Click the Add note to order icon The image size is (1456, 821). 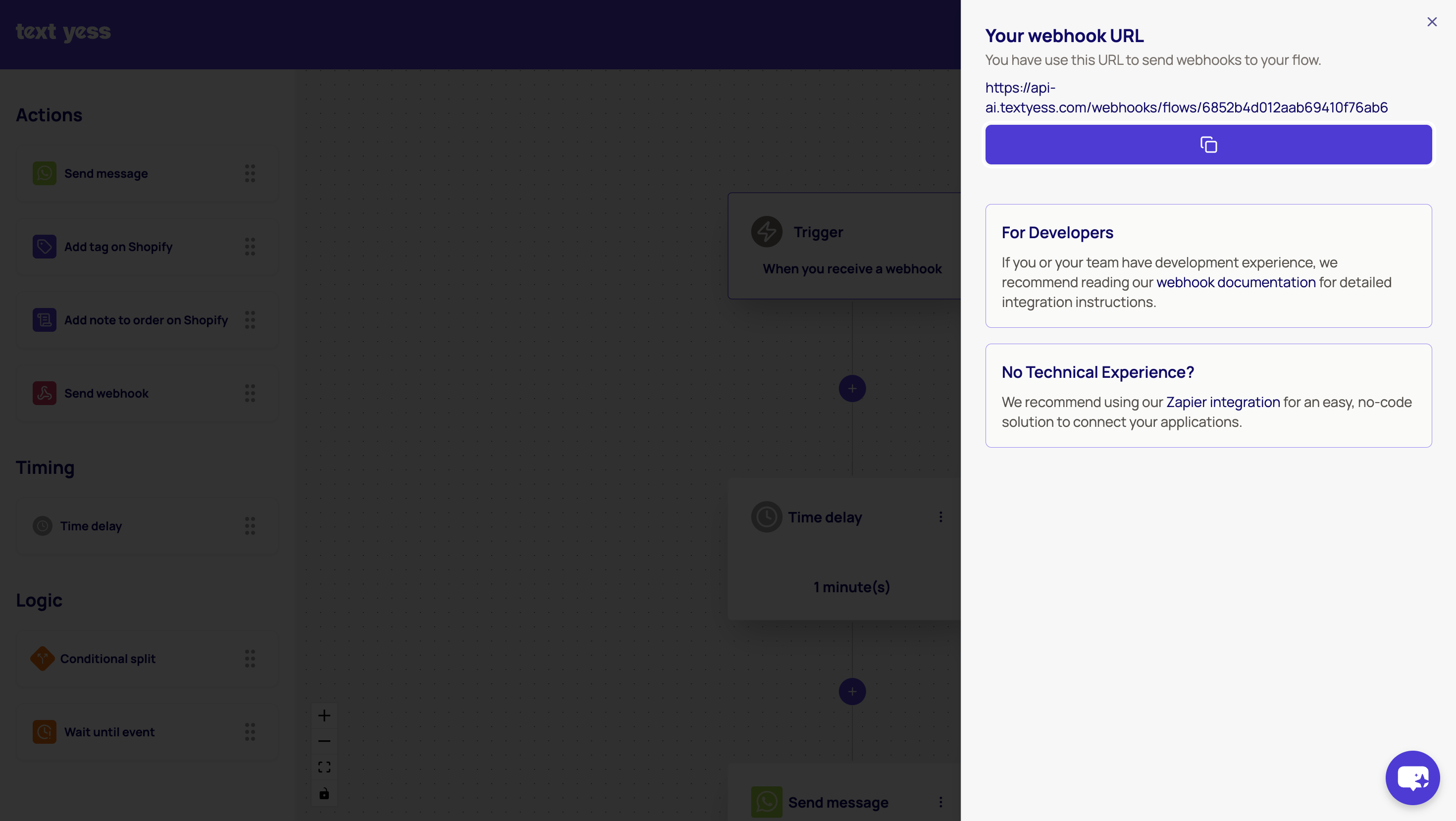(x=44, y=320)
